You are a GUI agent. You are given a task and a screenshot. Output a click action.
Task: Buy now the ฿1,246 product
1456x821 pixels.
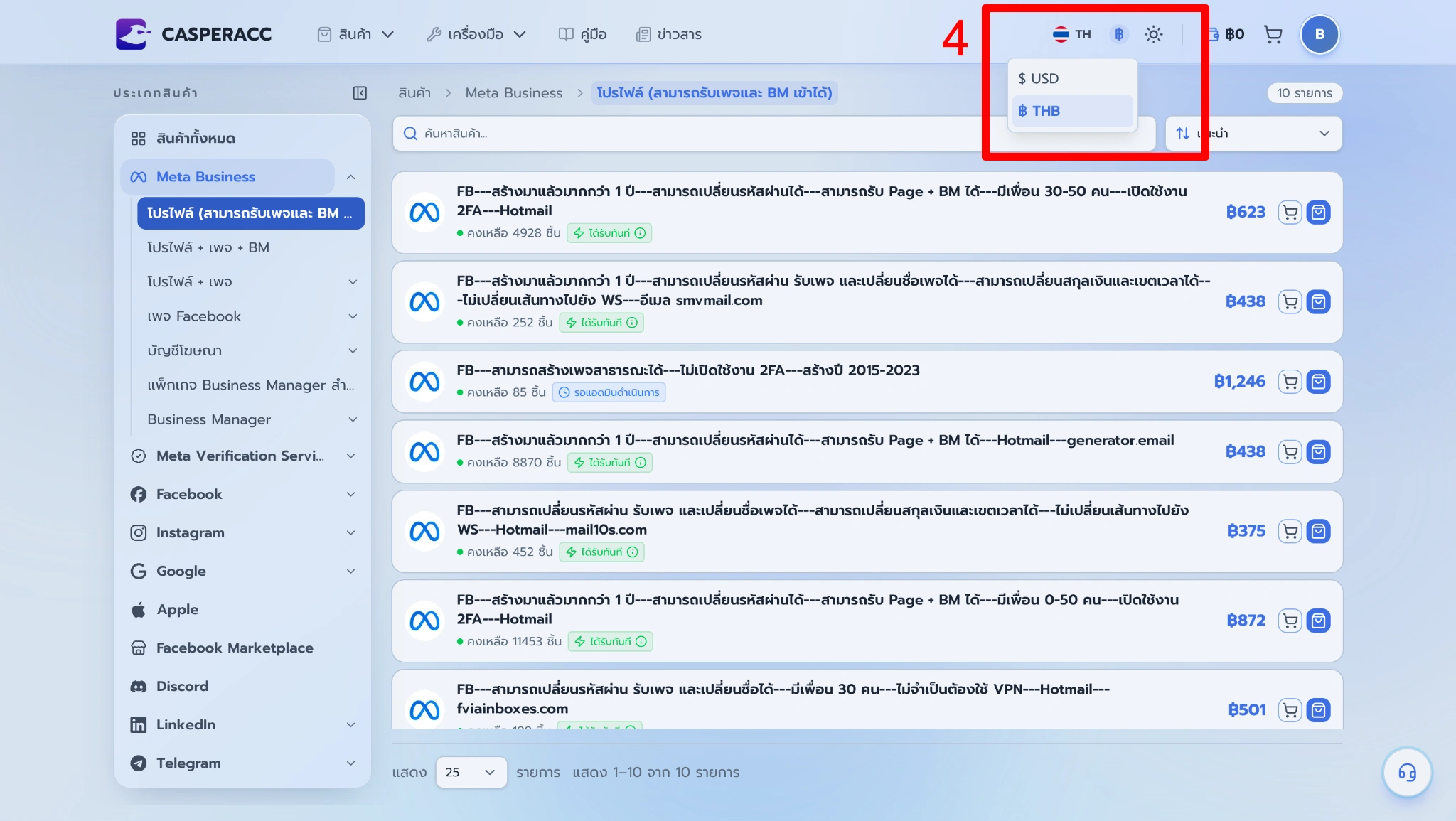pos(1318,382)
